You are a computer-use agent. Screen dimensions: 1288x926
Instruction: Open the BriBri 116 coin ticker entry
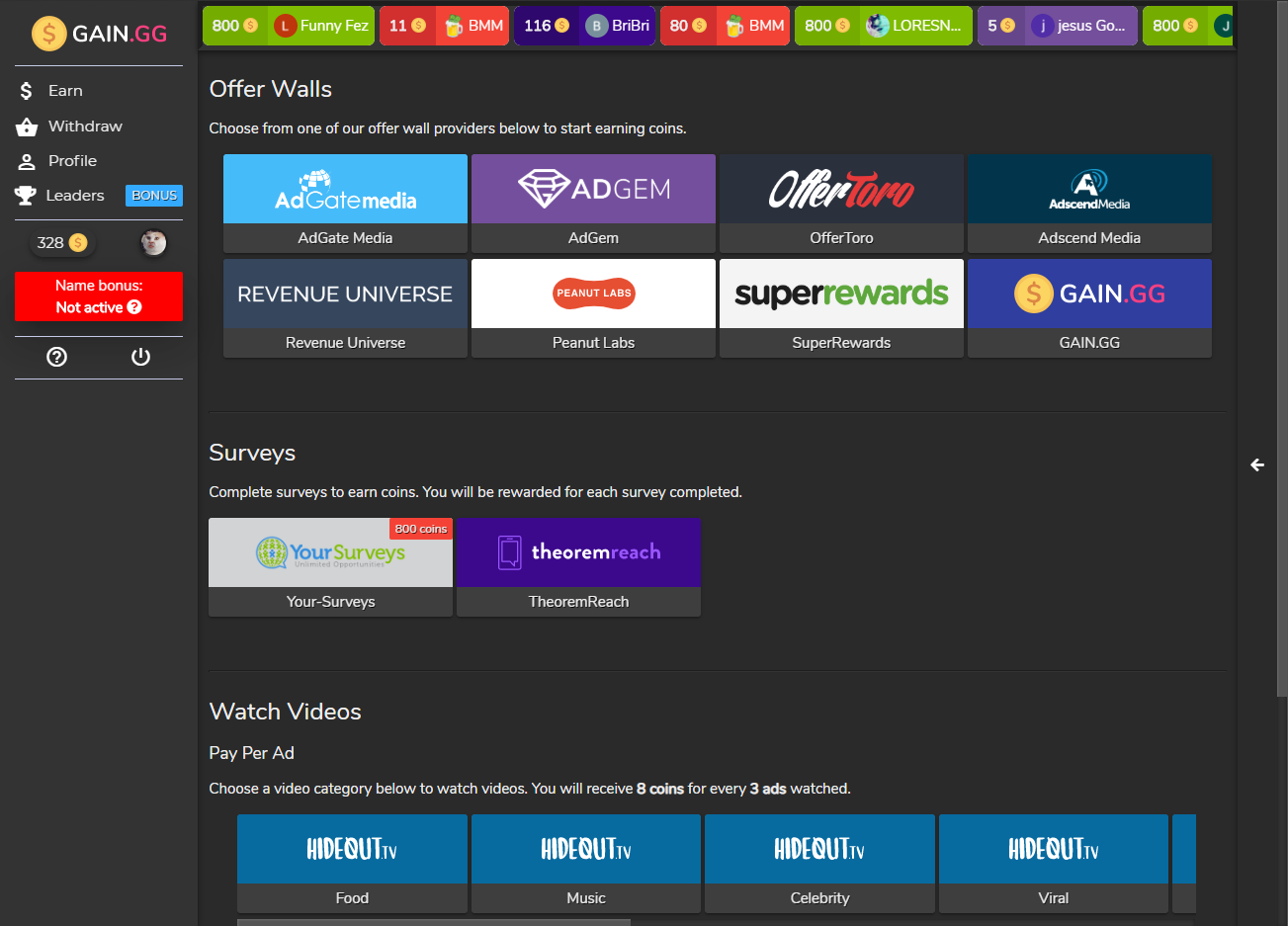pos(585,26)
